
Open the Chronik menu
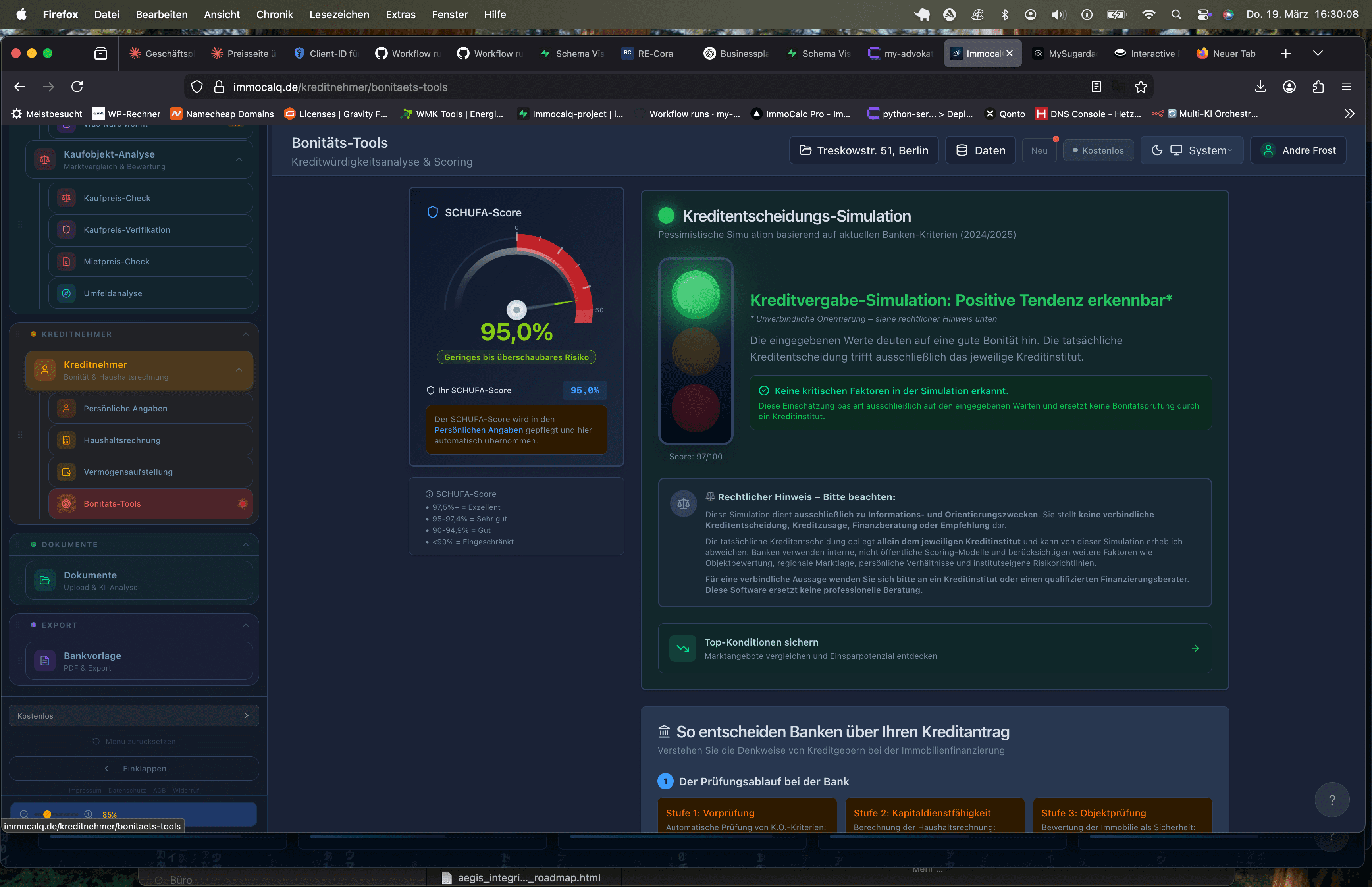tap(275, 14)
